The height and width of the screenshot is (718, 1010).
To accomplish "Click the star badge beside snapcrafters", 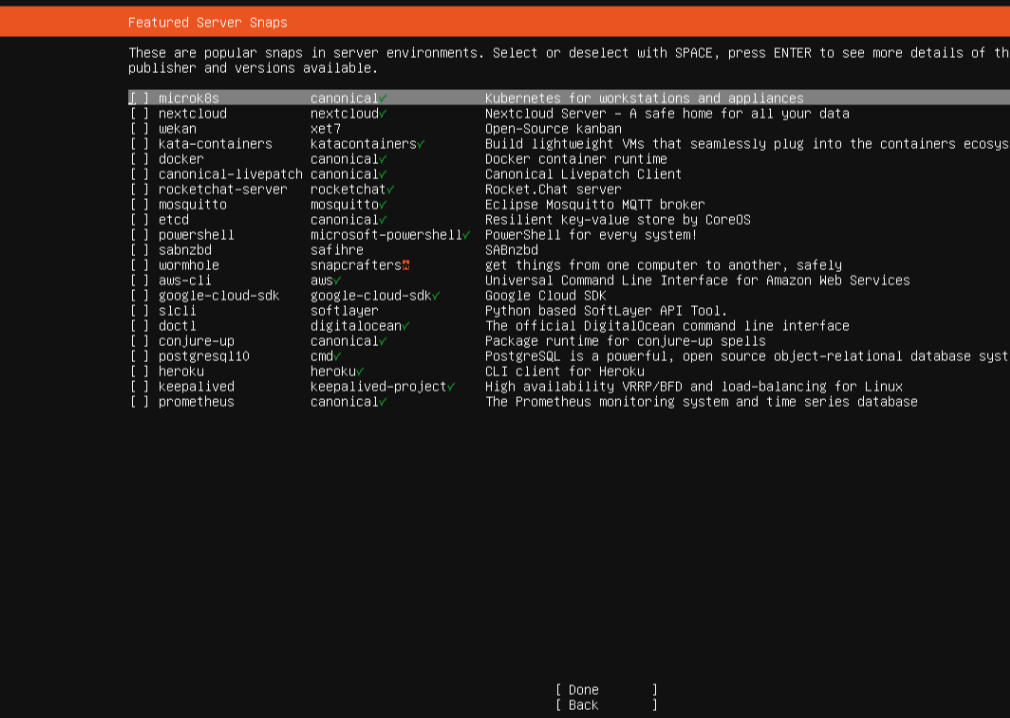I will pos(406,266).
